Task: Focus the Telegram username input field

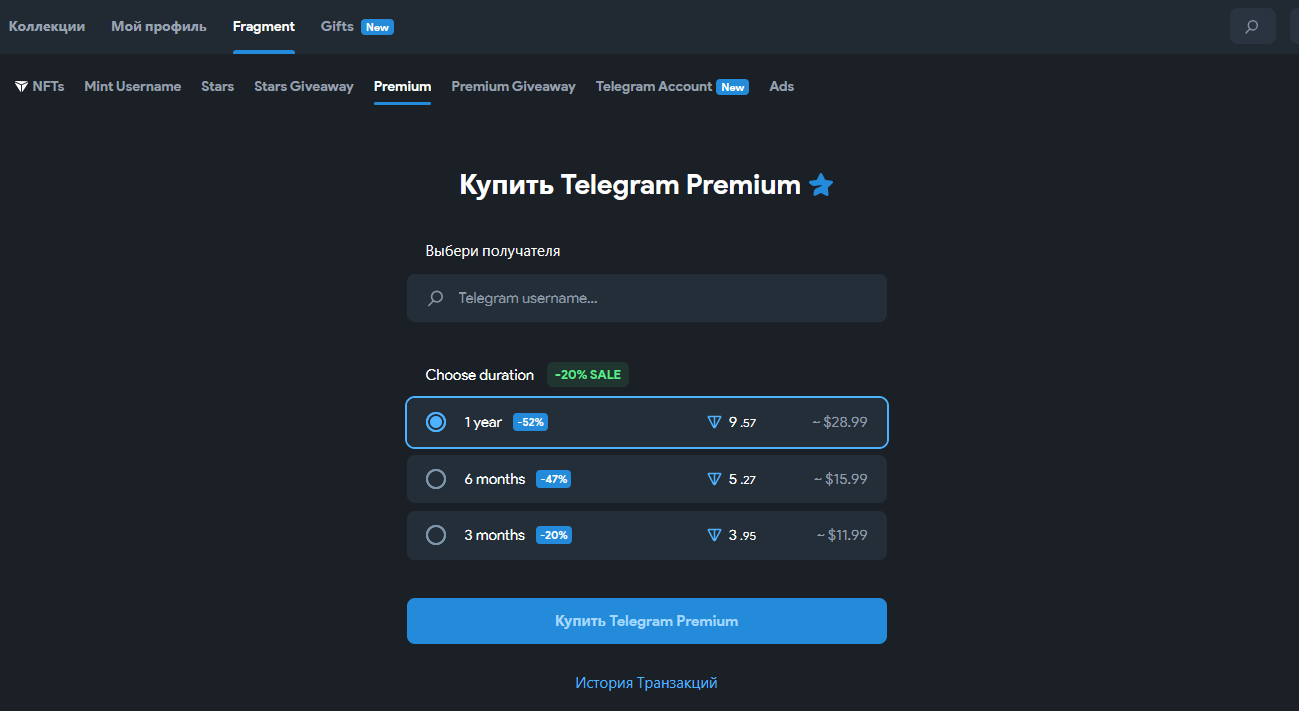Action: tap(647, 298)
